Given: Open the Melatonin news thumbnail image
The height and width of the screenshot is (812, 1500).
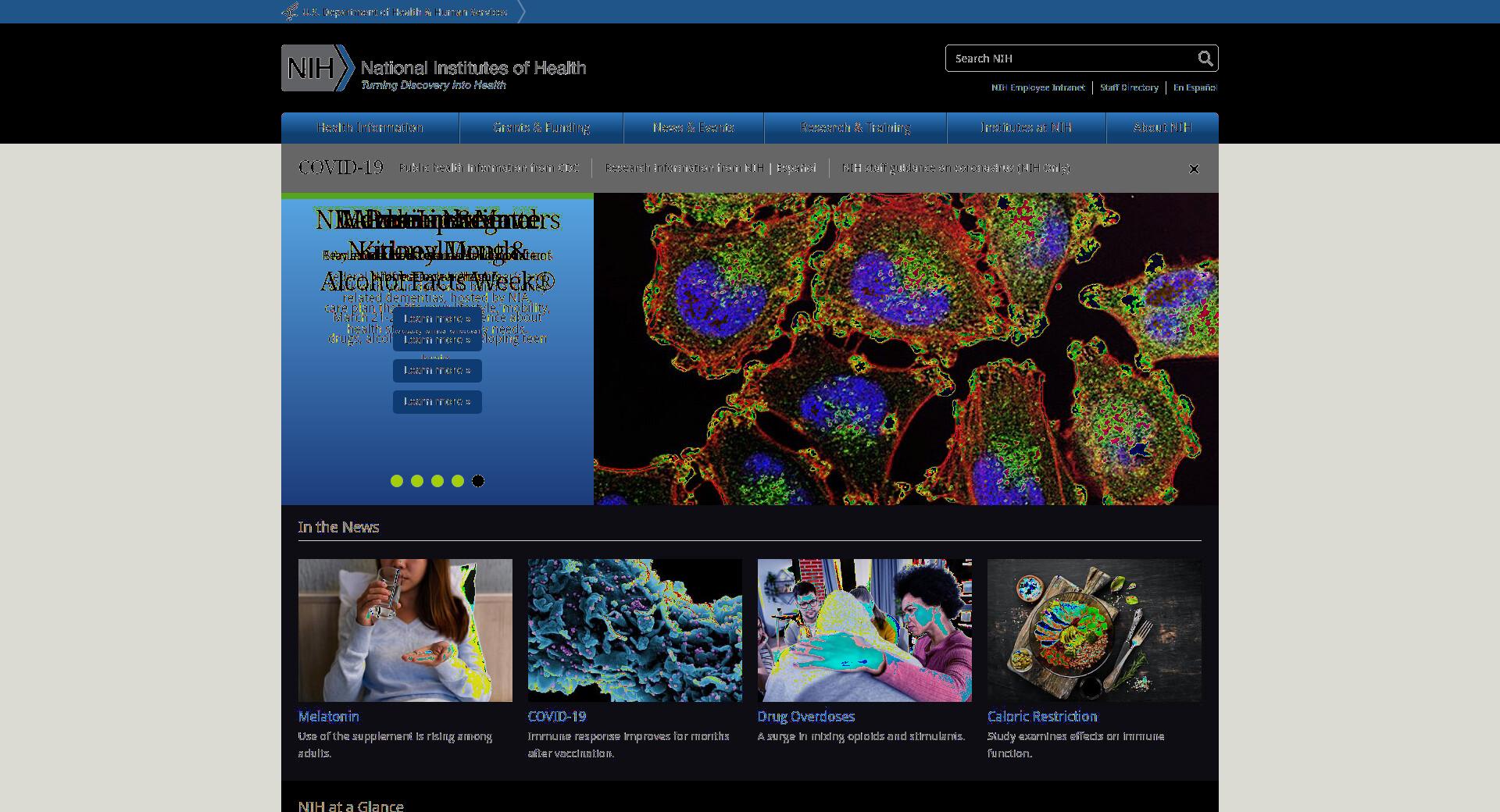Looking at the screenshot, I should 405,630.
